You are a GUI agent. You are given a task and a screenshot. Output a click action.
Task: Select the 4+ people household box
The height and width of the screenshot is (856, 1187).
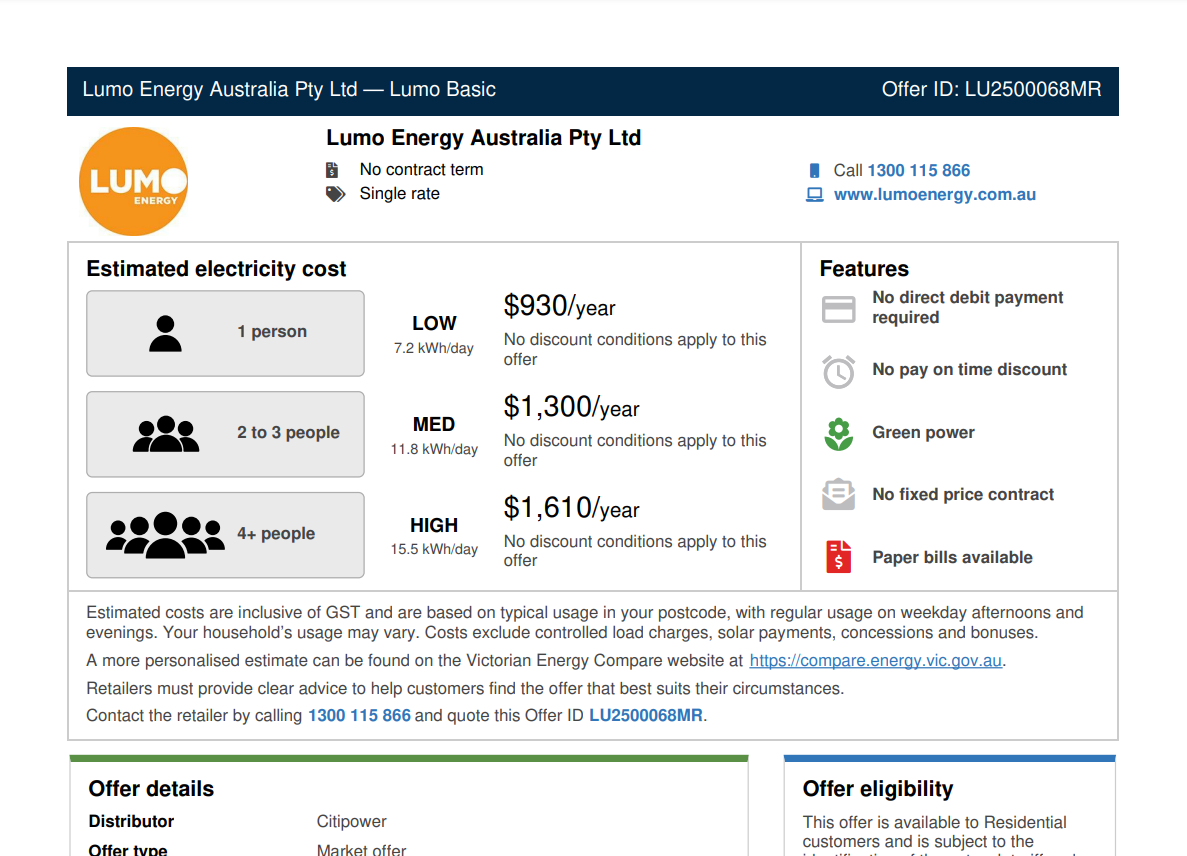click(226, 535)
